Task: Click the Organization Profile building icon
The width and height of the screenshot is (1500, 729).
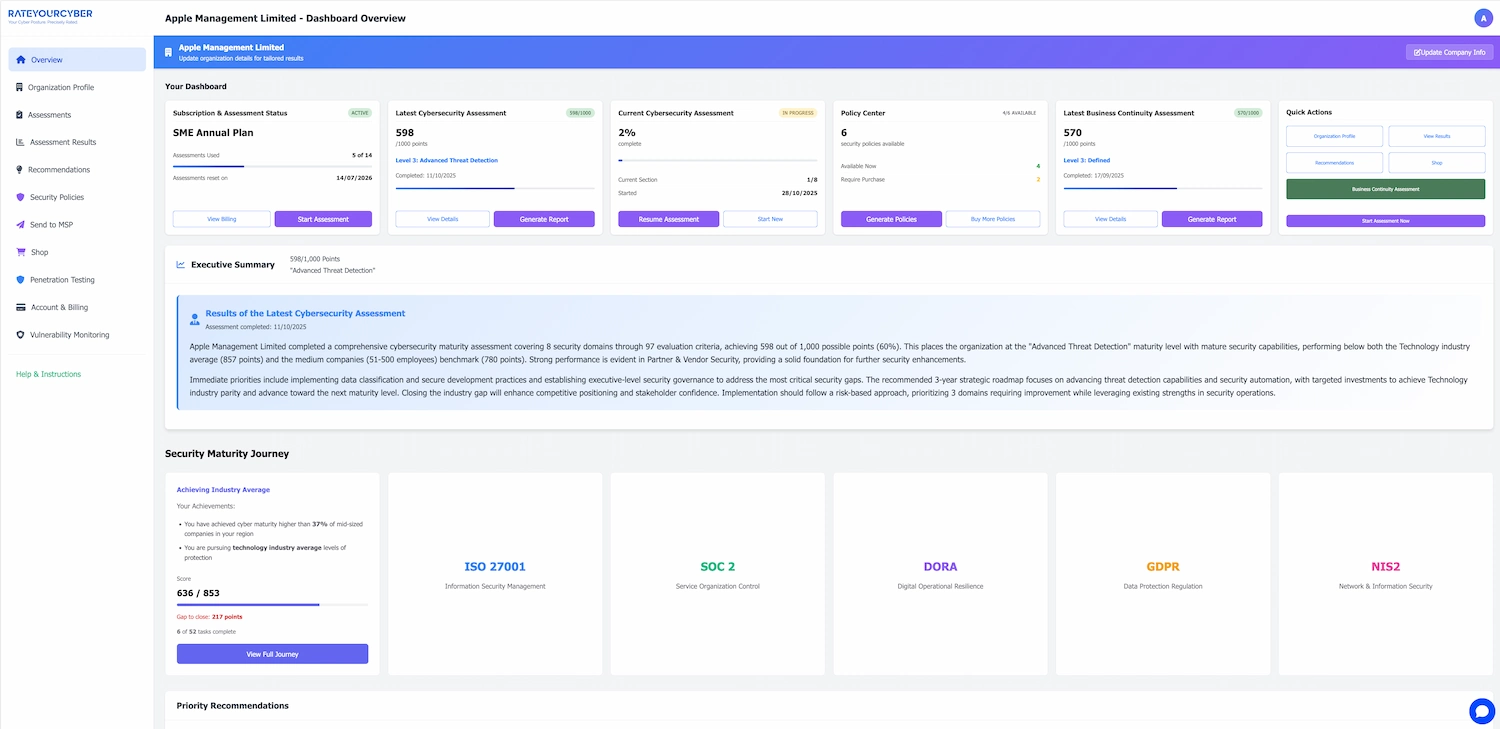Action: [21, 87]
